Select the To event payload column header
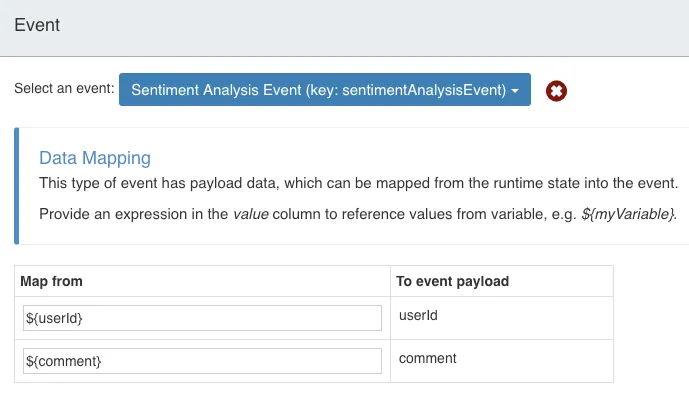 point(453,281)
